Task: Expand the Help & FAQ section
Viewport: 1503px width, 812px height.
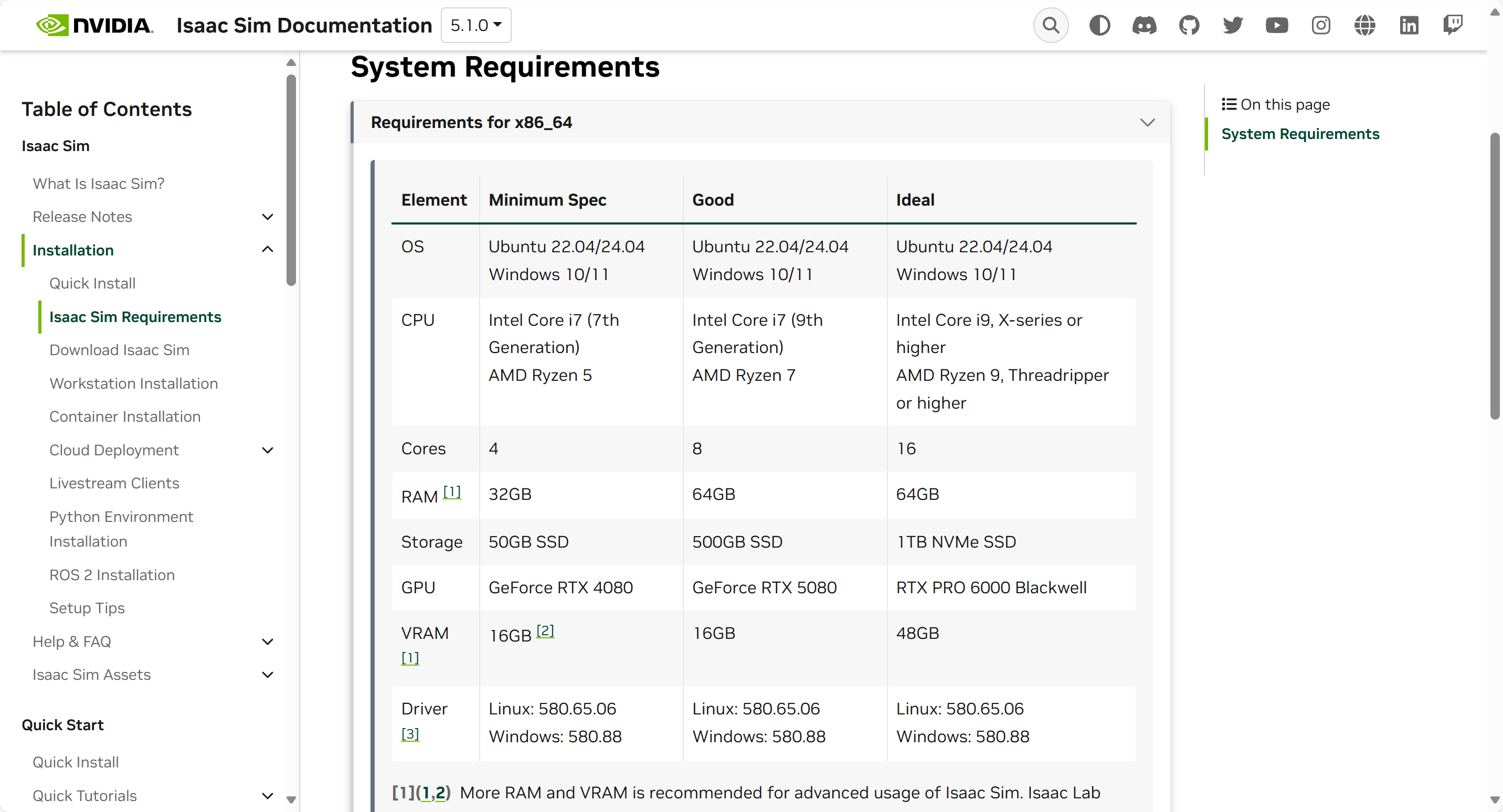Action: tap(267, 642)
